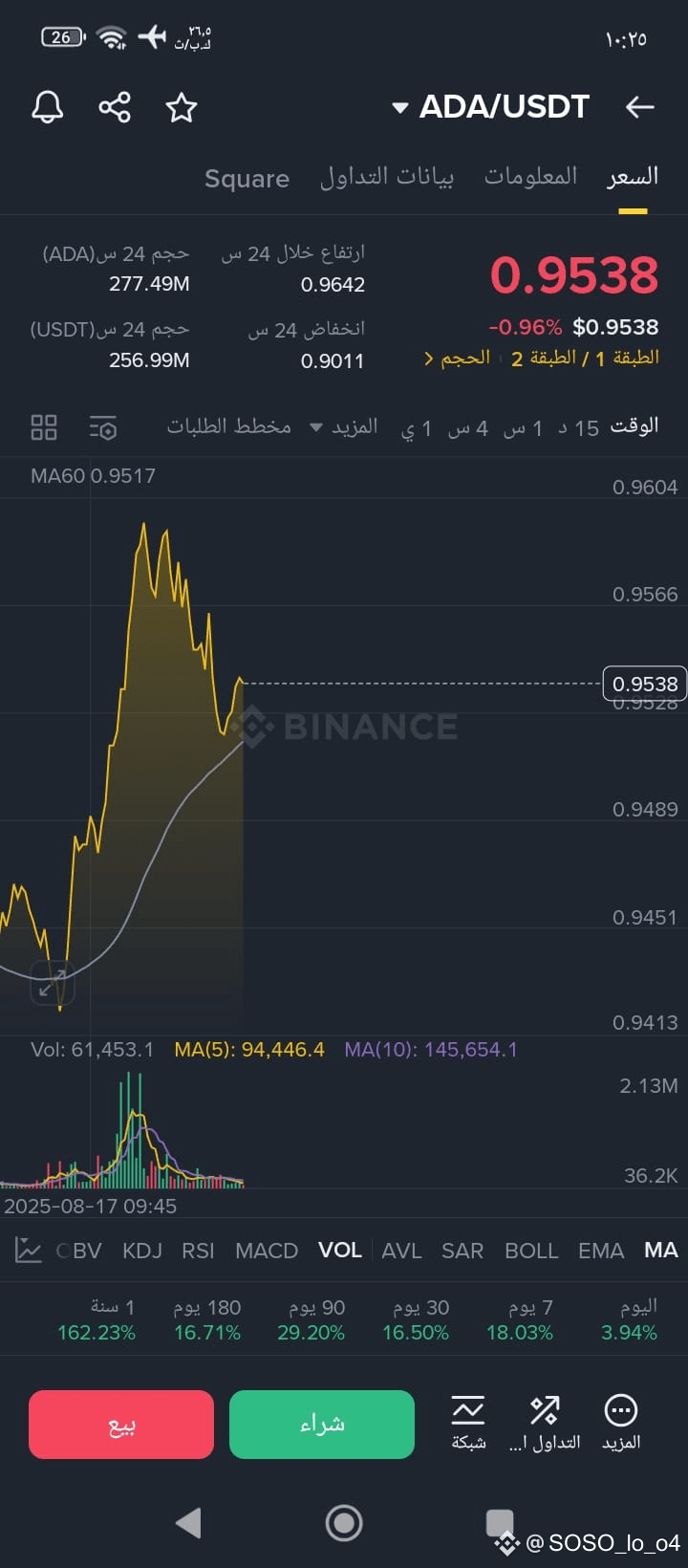Toggle the MA indicator
The image size is (688, 1568).
point(661,1251)
